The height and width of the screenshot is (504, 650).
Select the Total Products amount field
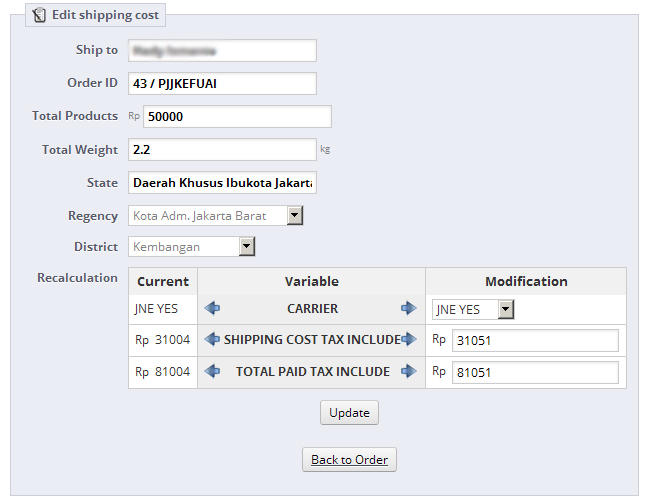pos(237,117)
